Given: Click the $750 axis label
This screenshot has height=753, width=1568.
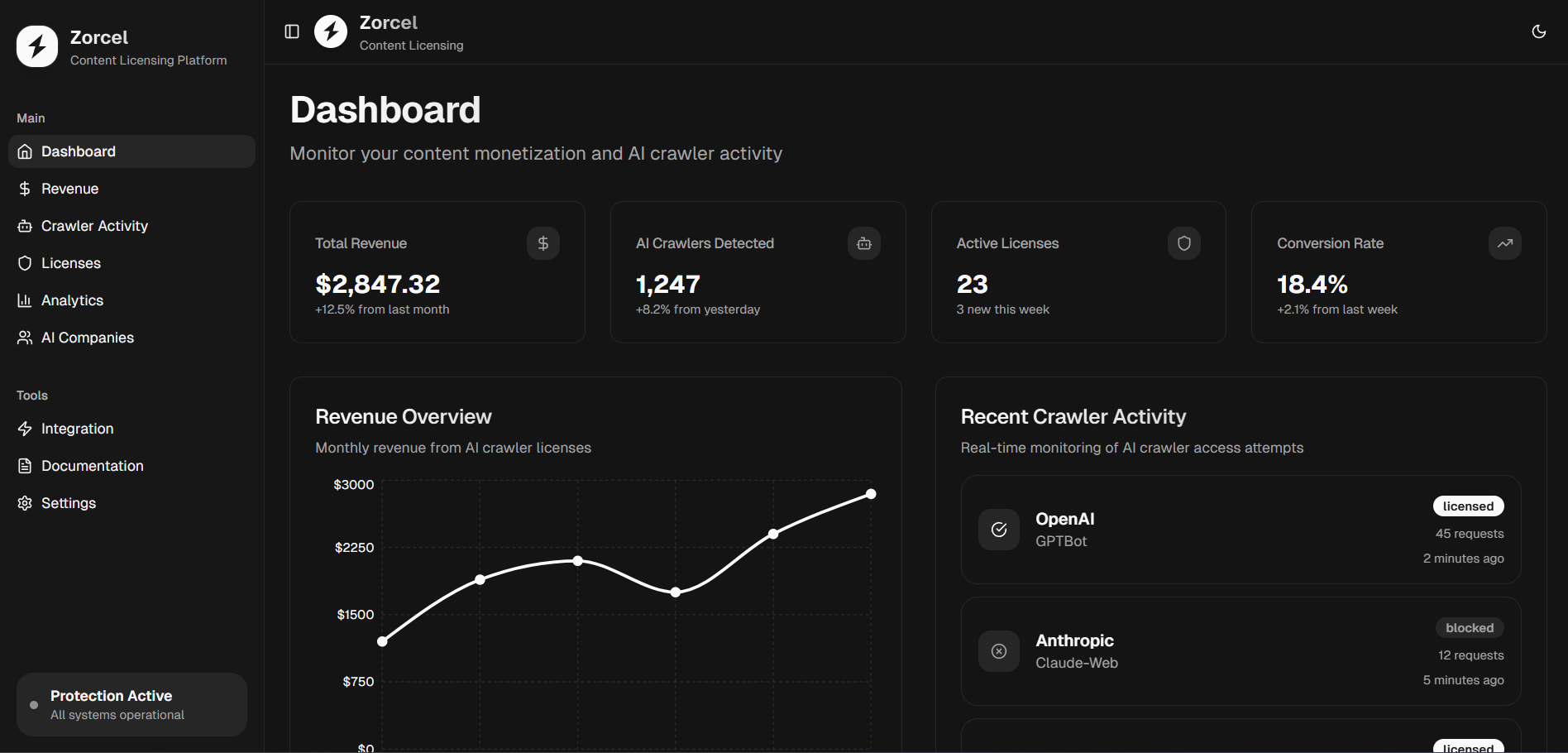Looking at the screenshot, I should tap(359, 682).
